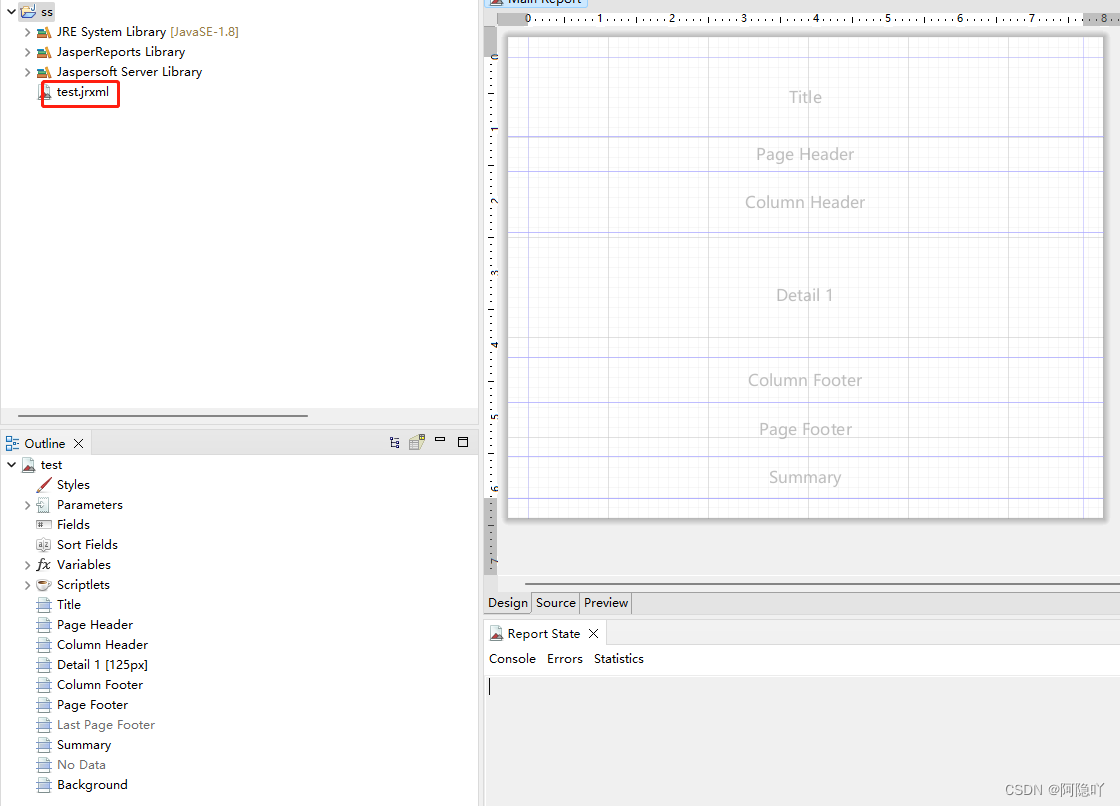Click the Page Footer band icon
1120x806 pixels.
point(44,705)
